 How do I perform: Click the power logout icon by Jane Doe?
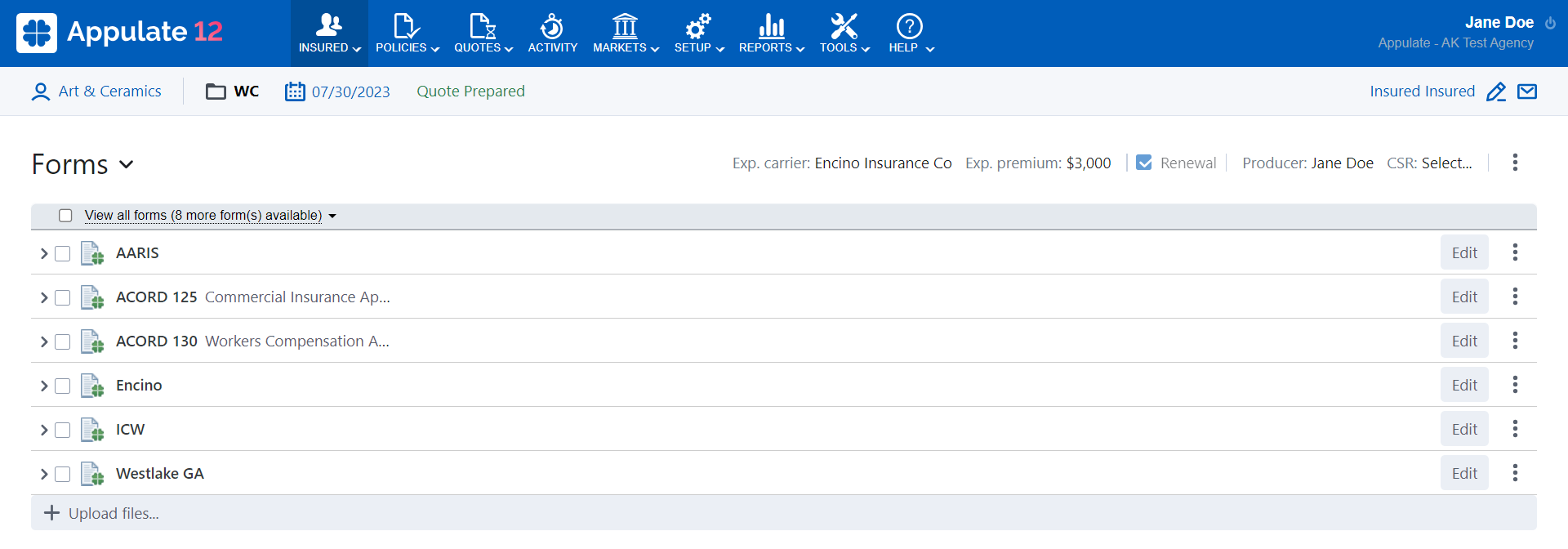point(1550,23)
